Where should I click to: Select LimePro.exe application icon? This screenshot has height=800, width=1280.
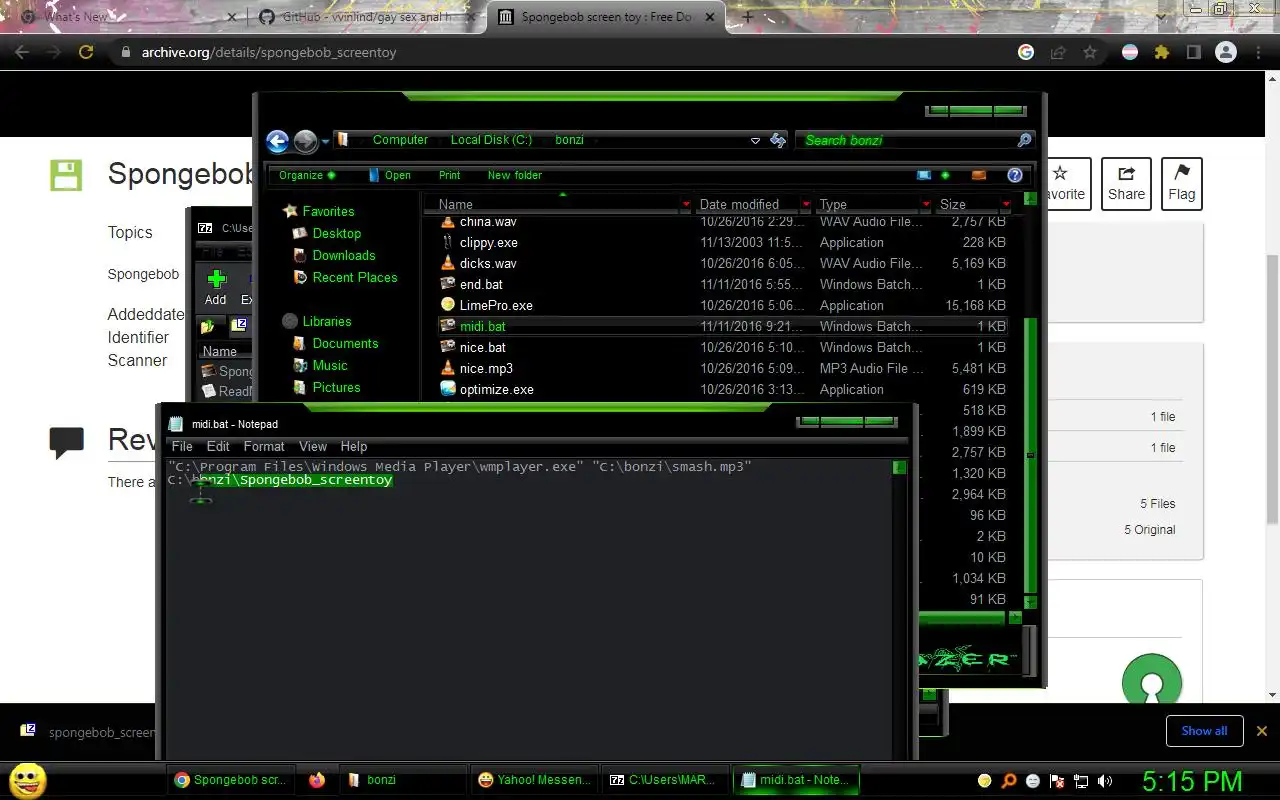[x=448, y=305]
